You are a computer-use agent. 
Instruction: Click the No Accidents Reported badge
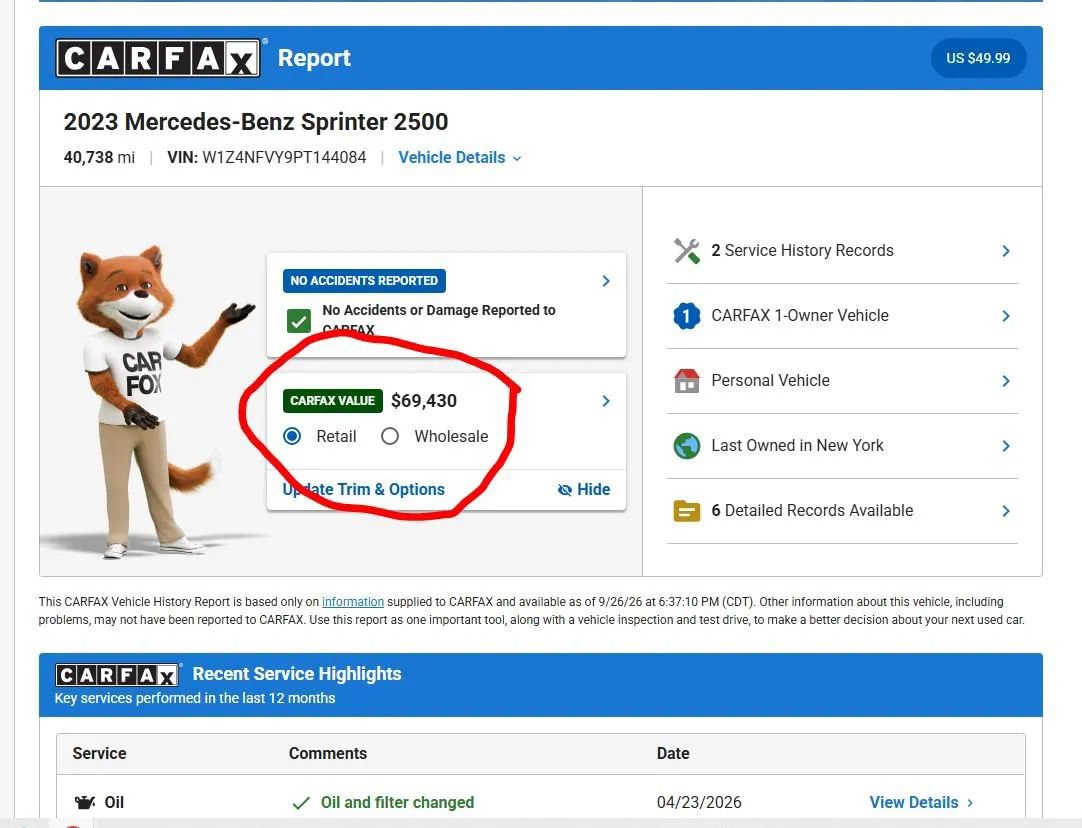point(364,281)
